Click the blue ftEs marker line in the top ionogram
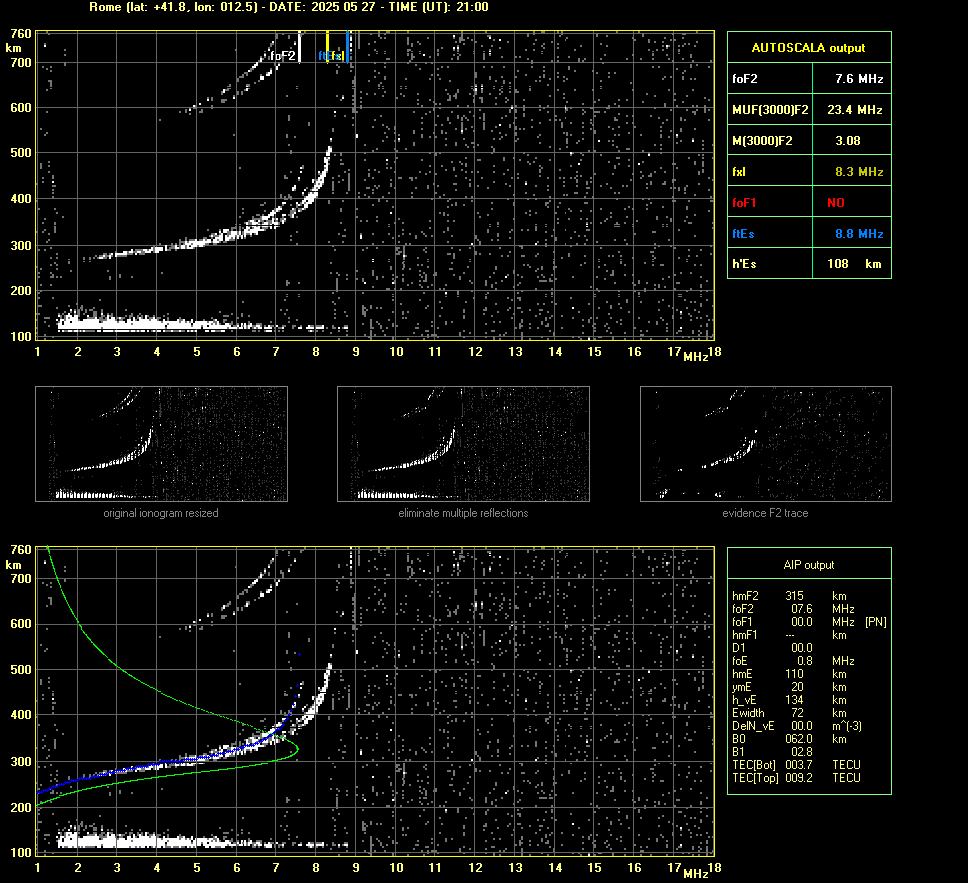The width and height of the screenshot is (968, 883). tap(348, 47)
